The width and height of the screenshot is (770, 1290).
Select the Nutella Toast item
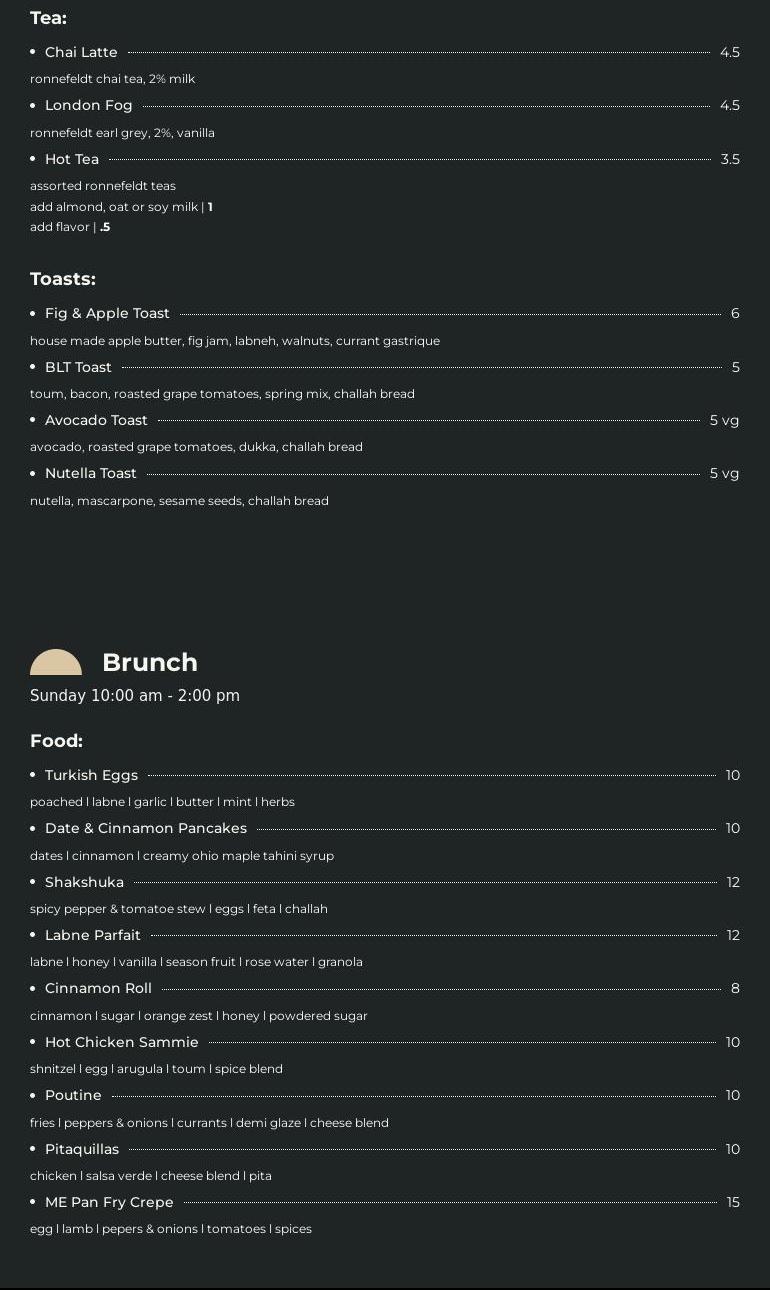[x=90, y=473]
